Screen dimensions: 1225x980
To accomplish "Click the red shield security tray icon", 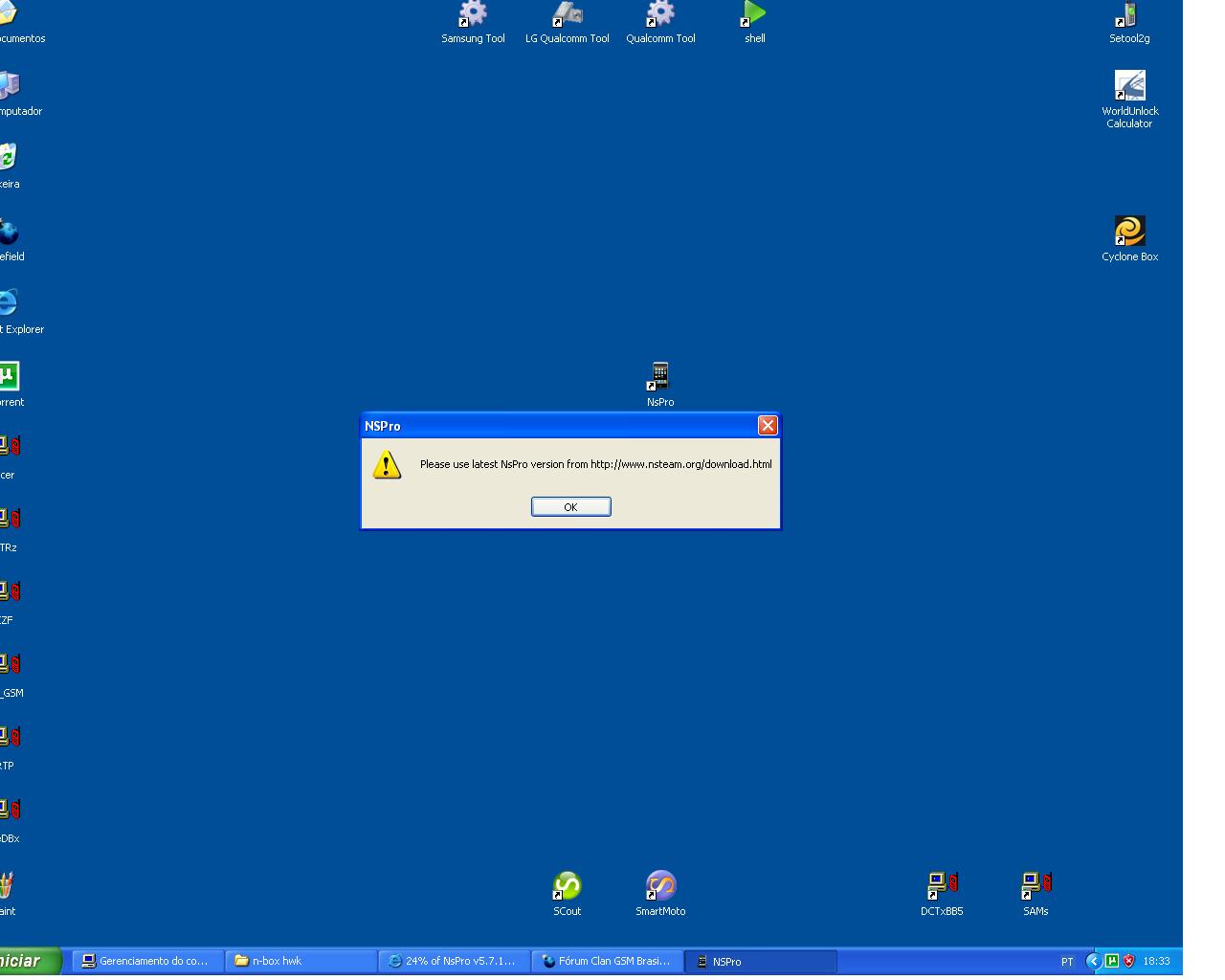I will tap(1128, 961).
